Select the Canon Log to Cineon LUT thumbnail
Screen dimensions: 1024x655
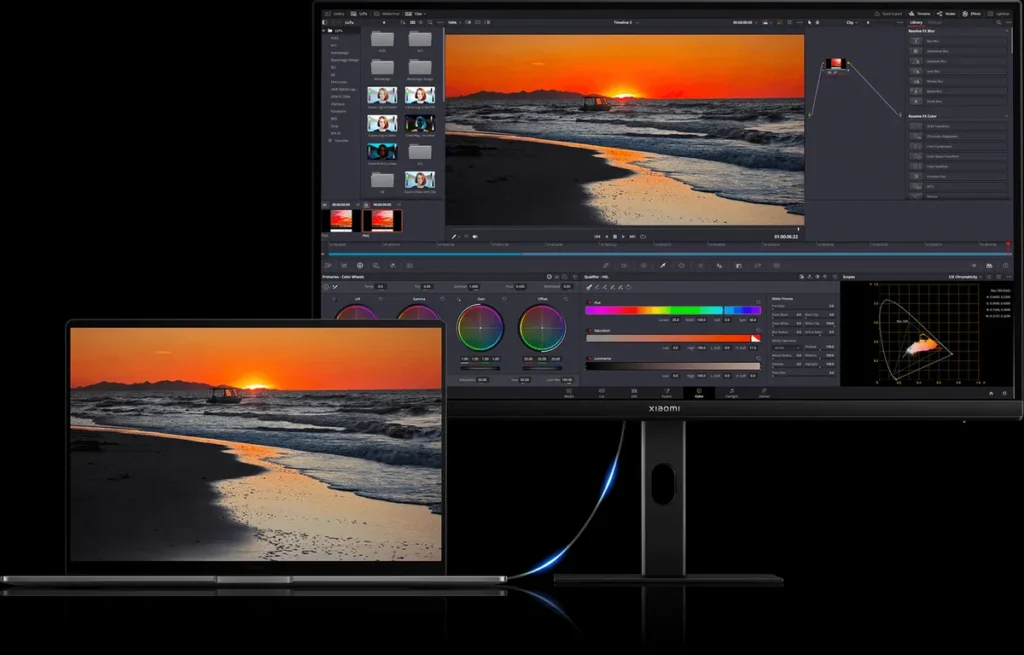point(382,97)
